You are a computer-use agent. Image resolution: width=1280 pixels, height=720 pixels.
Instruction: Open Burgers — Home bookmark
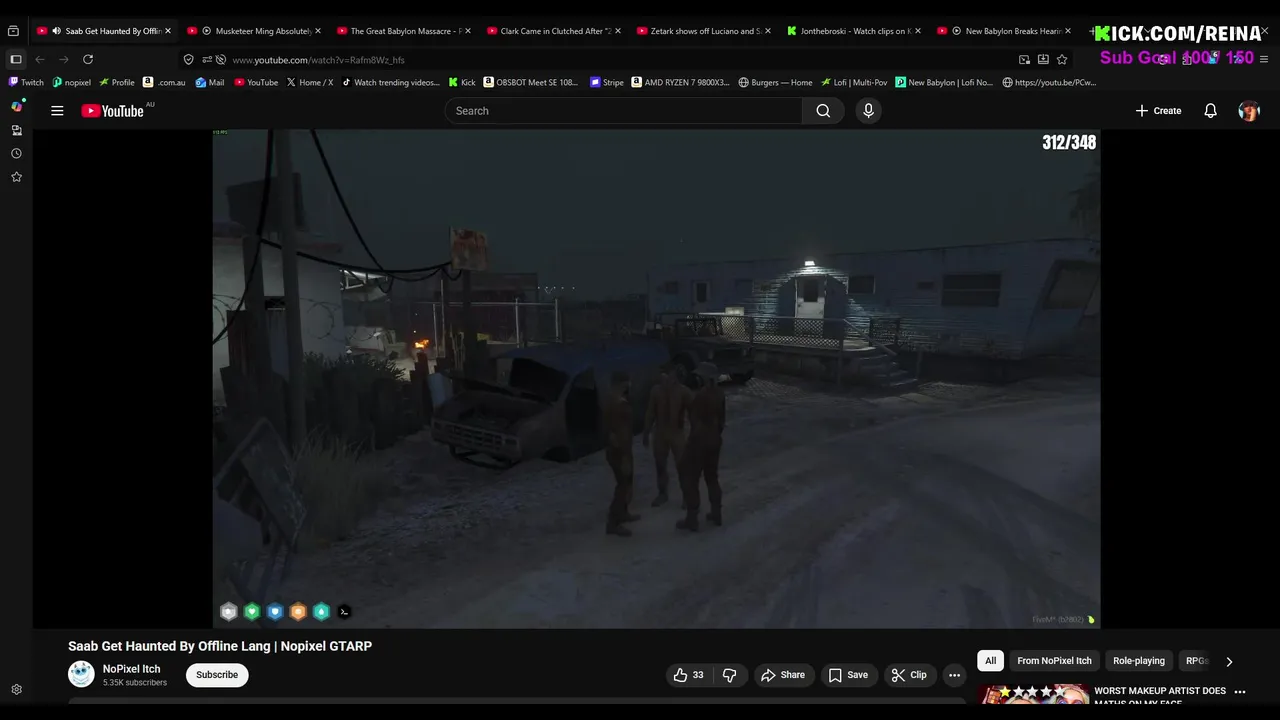[x=775, y=83]
